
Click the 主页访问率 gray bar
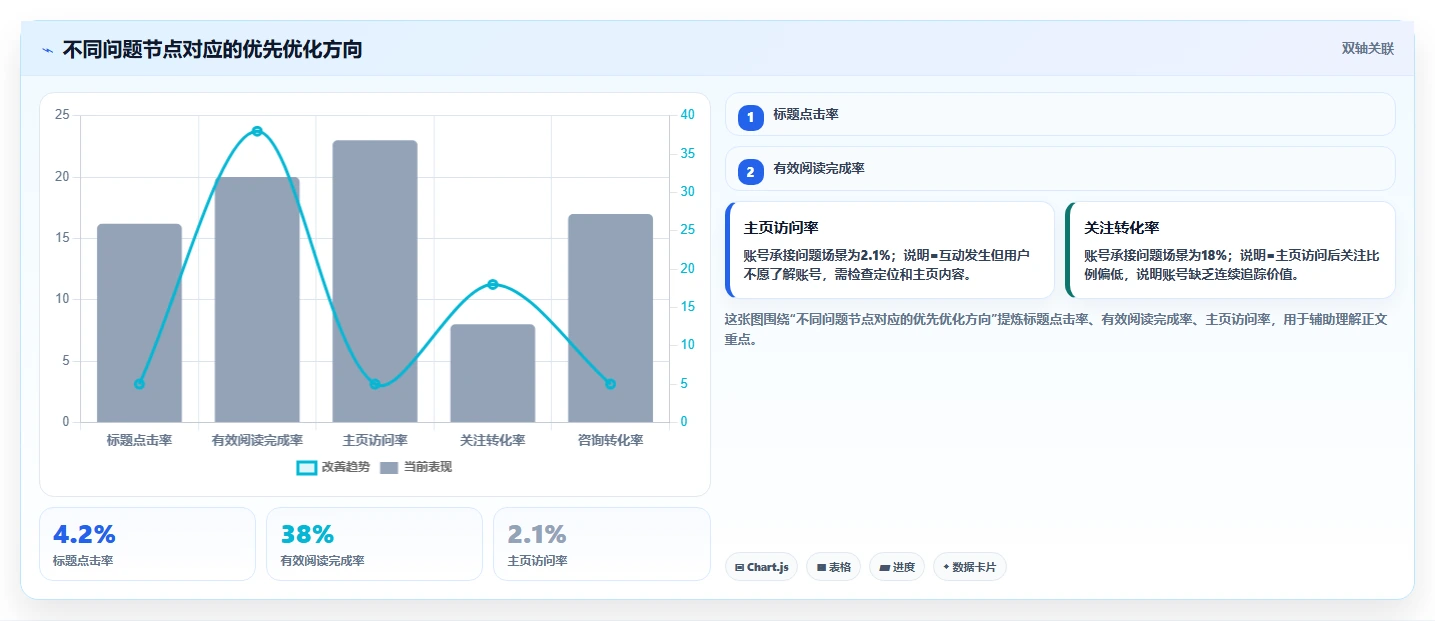pos(375,281)
